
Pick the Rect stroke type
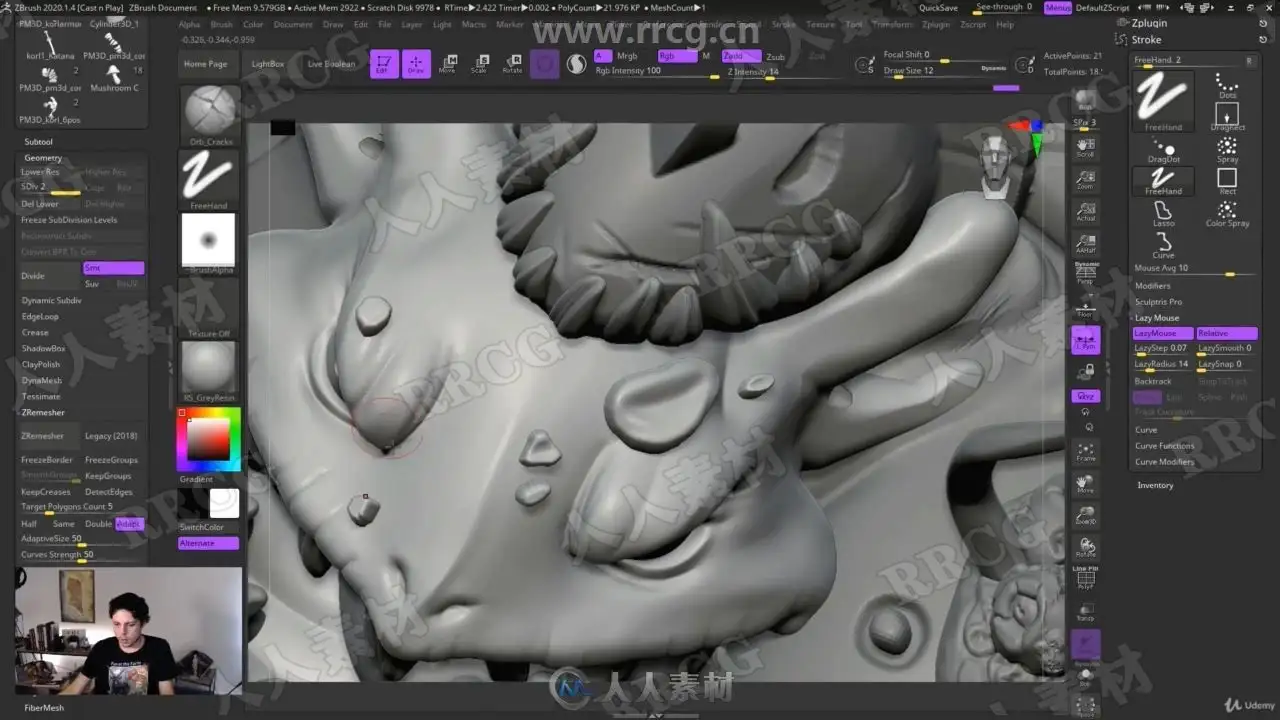click(x=1227, y=181)
